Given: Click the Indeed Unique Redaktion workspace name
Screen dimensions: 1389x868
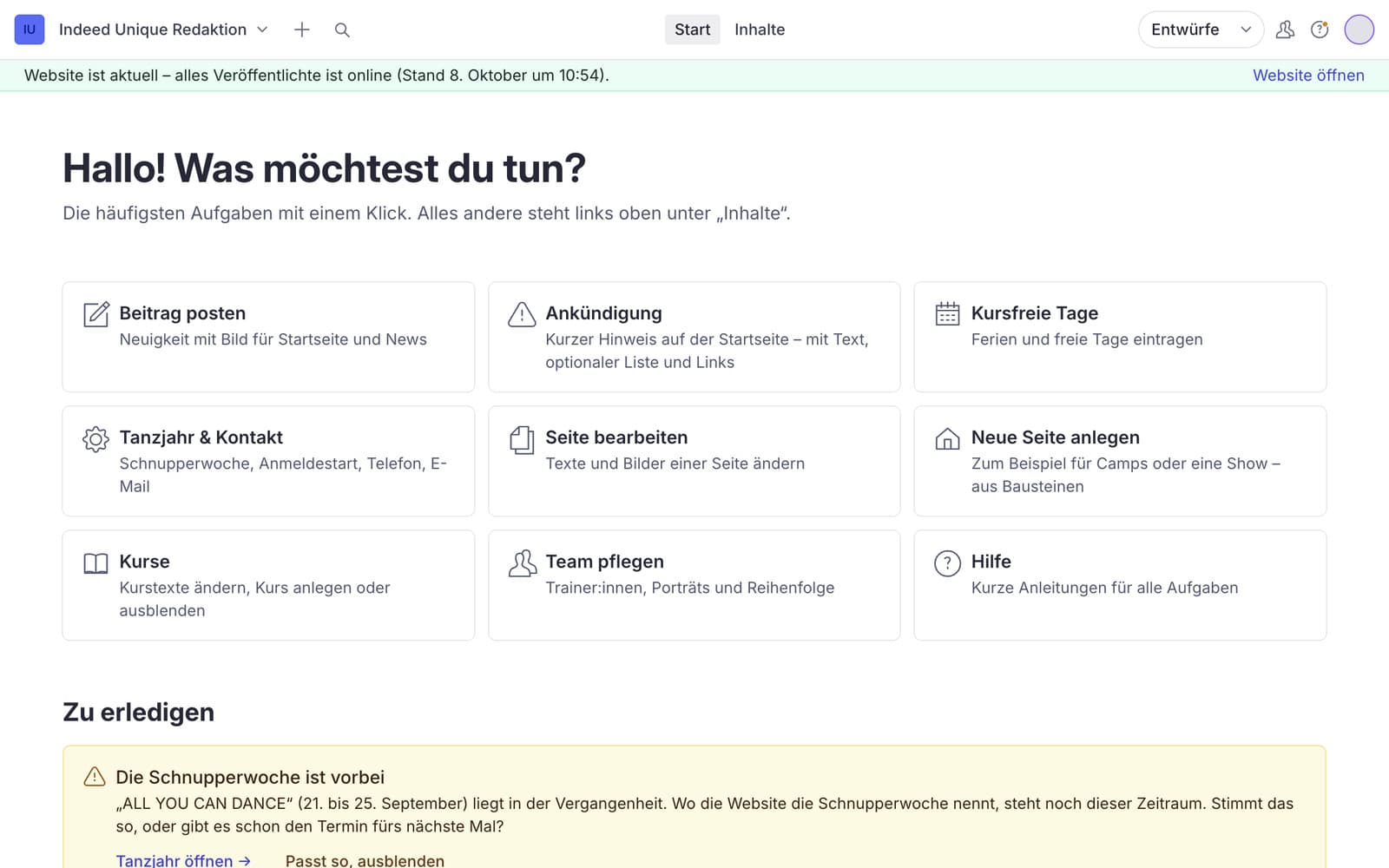Looking at the screenshot, I should coord(153,30).
